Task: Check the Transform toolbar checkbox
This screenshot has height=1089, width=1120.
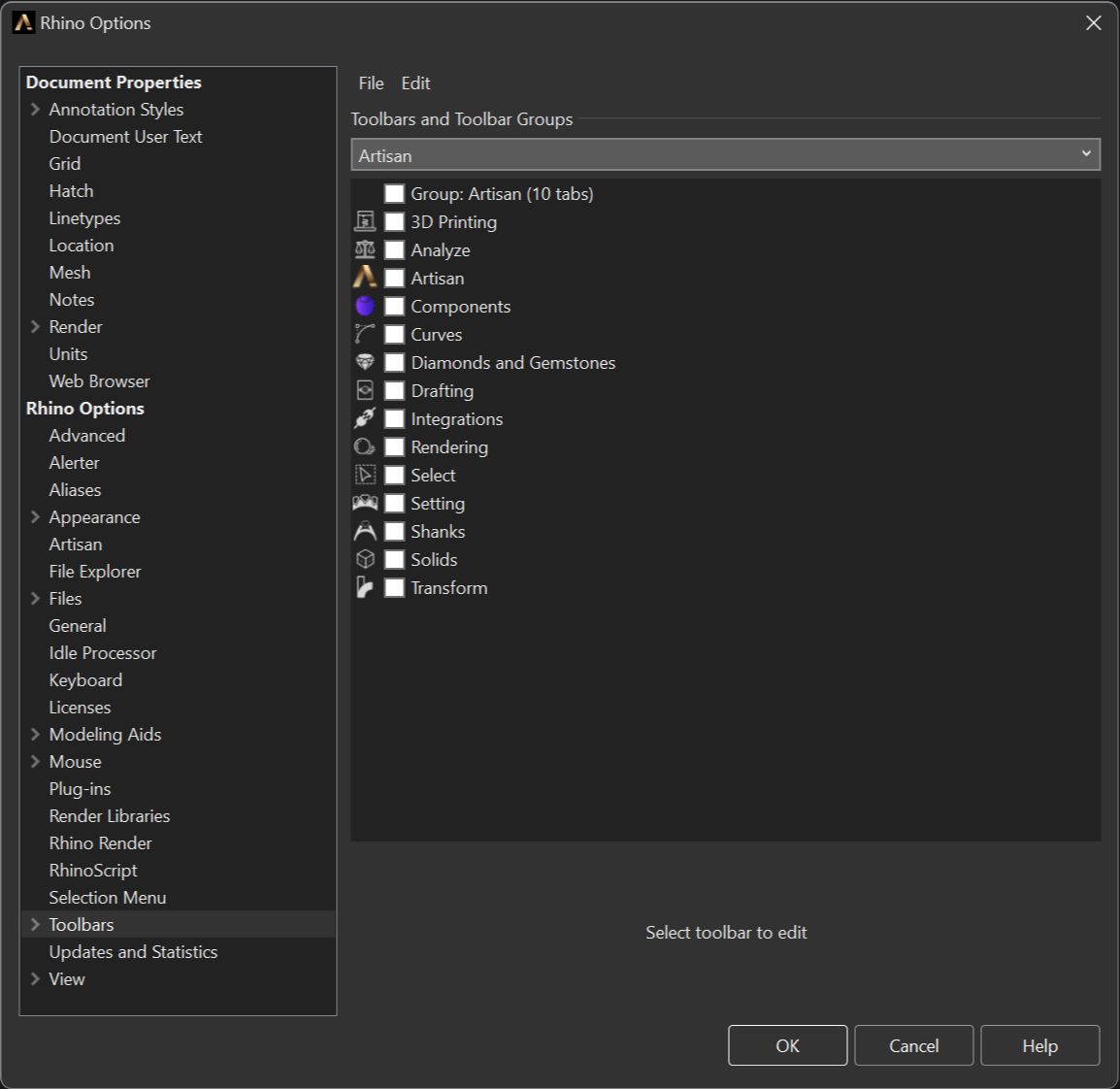Action: [x=394, y=588]
